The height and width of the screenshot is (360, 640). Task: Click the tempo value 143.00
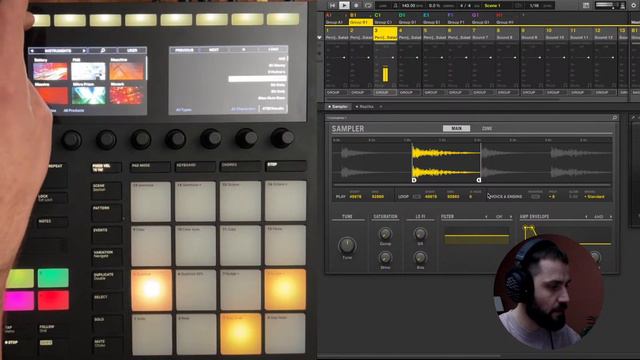tap(409, 5)
